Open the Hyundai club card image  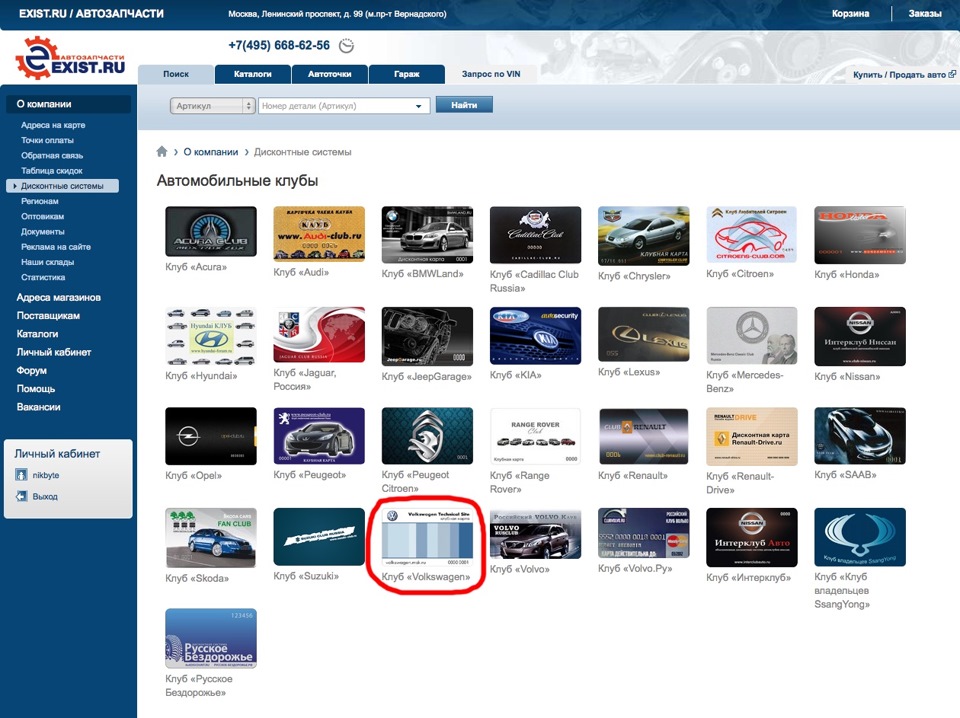211,336
